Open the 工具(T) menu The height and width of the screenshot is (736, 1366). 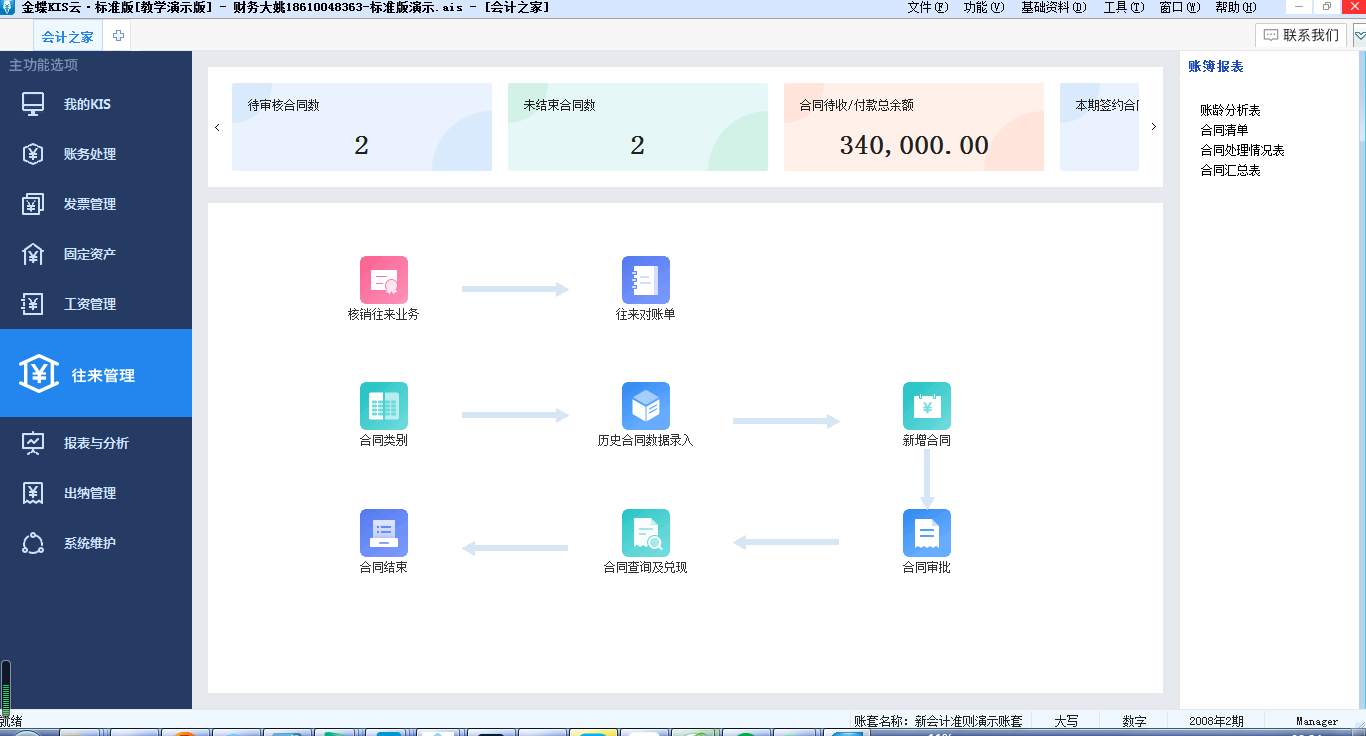click(1123, 7)
